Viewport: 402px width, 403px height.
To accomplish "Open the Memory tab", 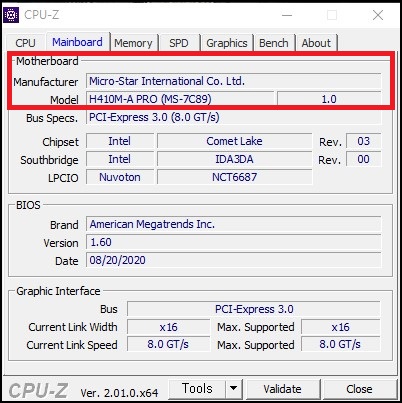I will tap(133, 43).
